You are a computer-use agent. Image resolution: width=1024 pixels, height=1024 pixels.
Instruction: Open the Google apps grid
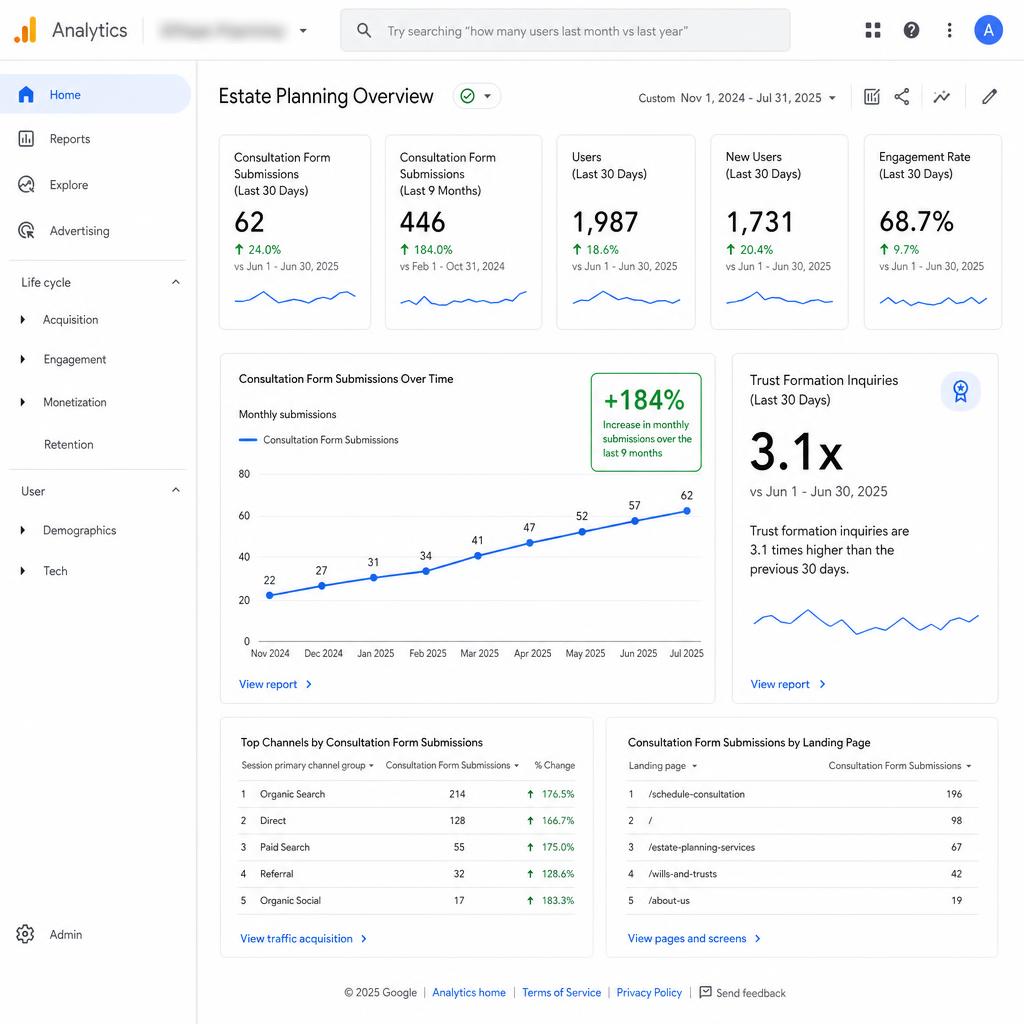(x=872, y=30)
